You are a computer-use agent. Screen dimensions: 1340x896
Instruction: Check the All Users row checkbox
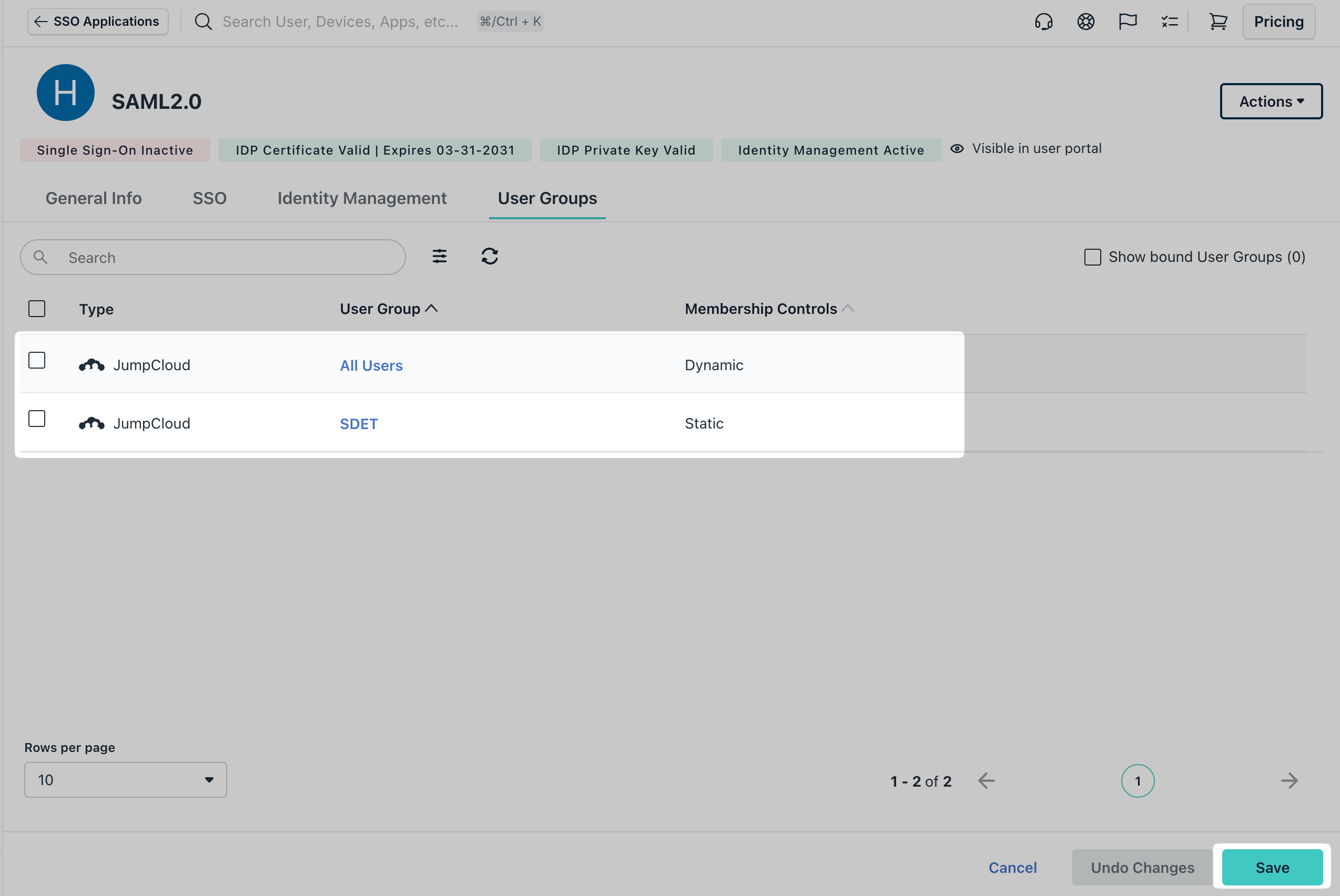click(x=37, y=361)
